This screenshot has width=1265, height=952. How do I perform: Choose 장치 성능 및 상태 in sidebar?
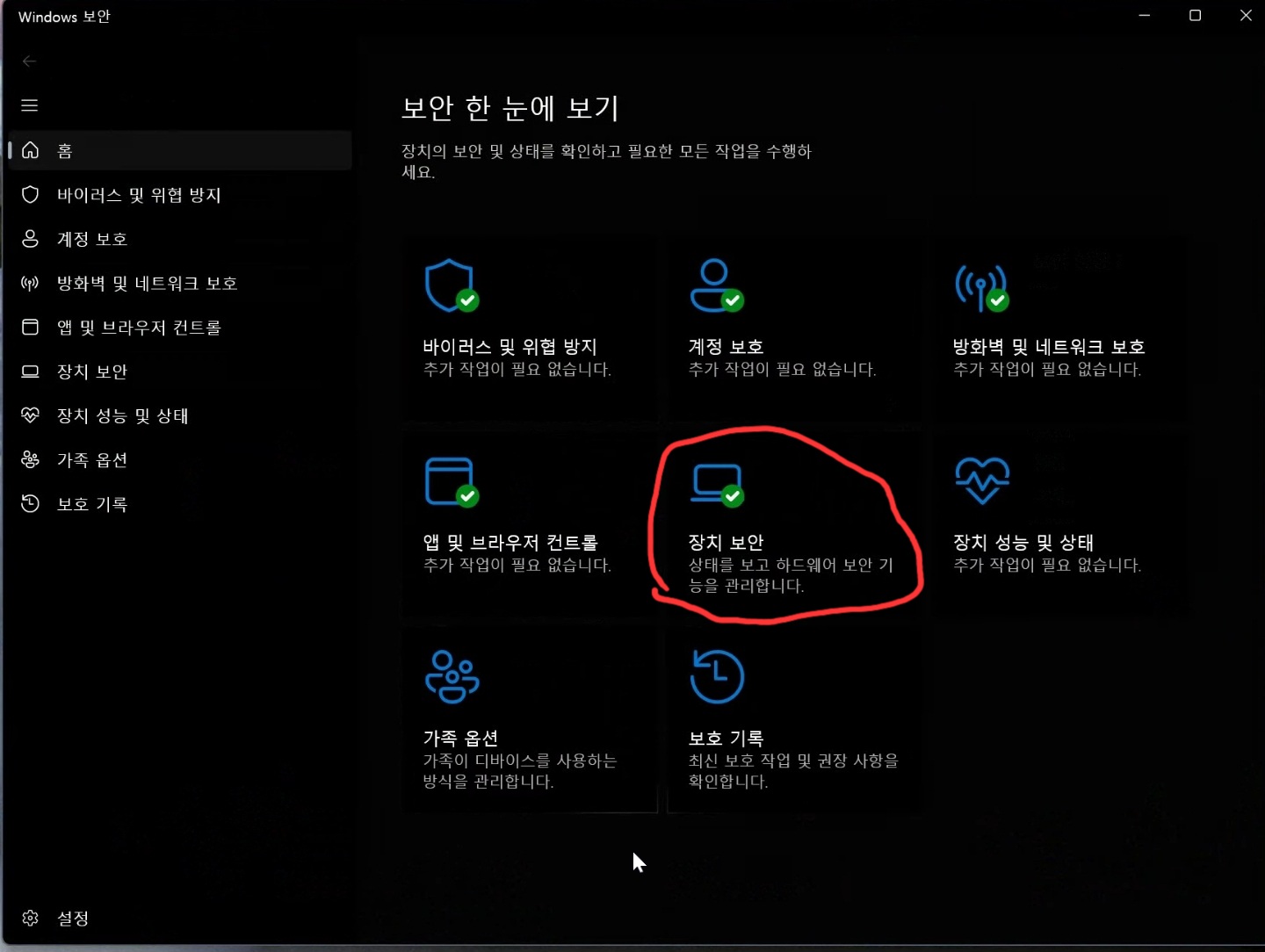pyautogui.click(x=122, y=416)
